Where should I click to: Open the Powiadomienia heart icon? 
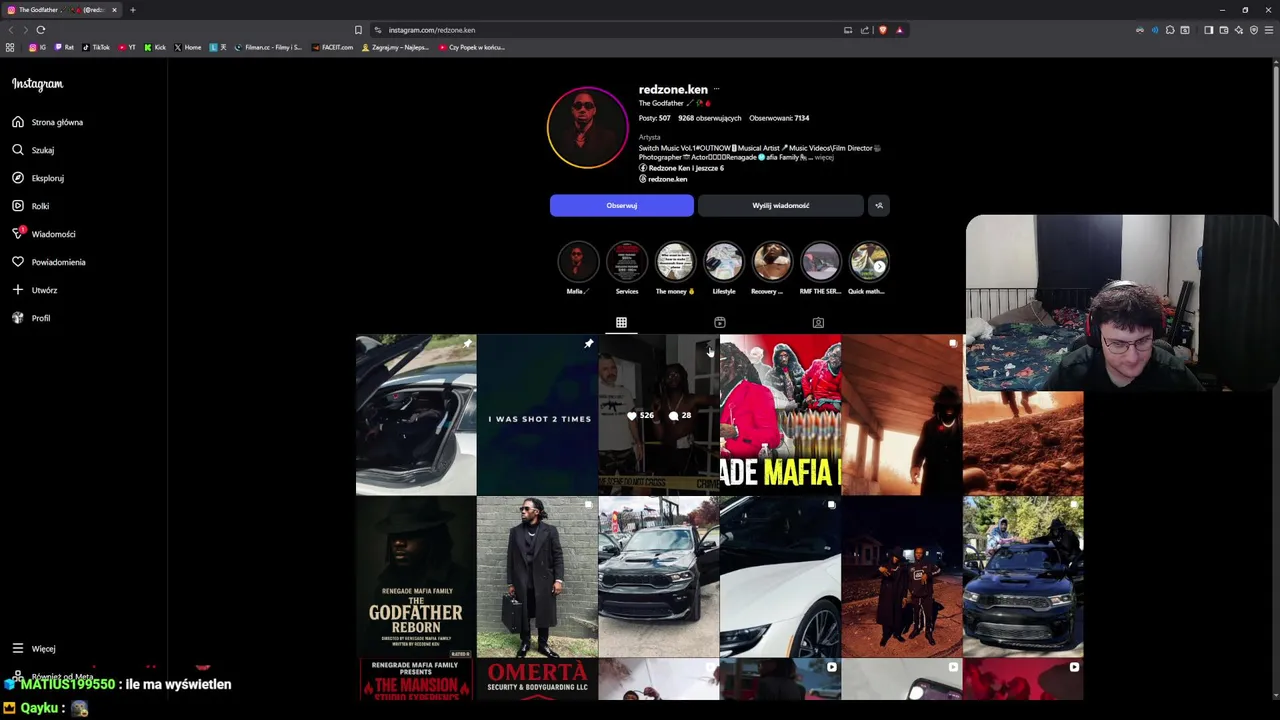point(18,262)
